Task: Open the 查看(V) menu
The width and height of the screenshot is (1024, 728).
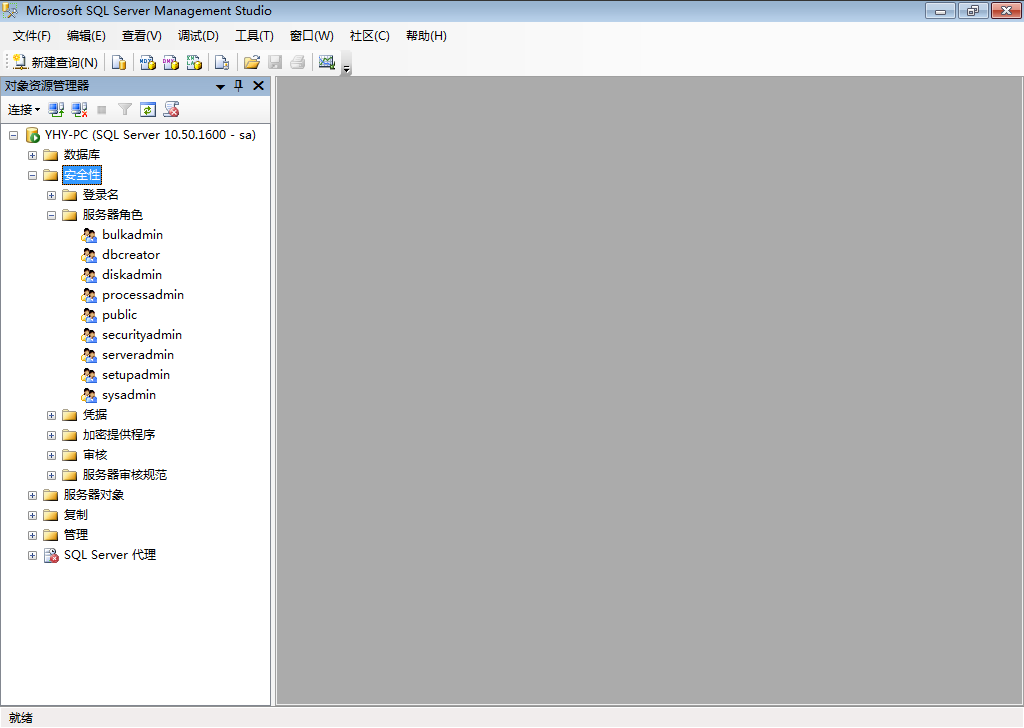Action: [x=142, y=36]
